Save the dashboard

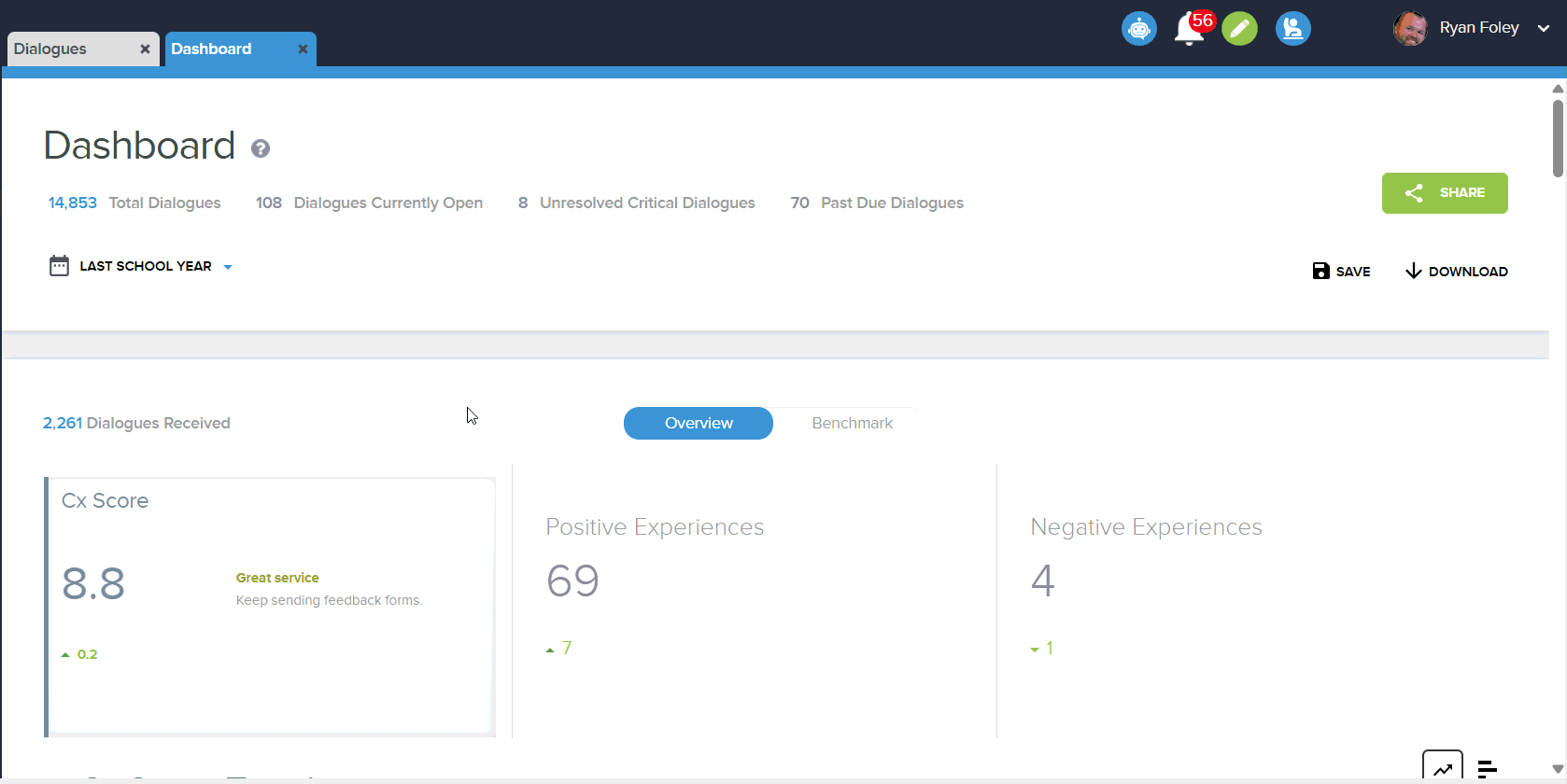(x=1341, y=272)
